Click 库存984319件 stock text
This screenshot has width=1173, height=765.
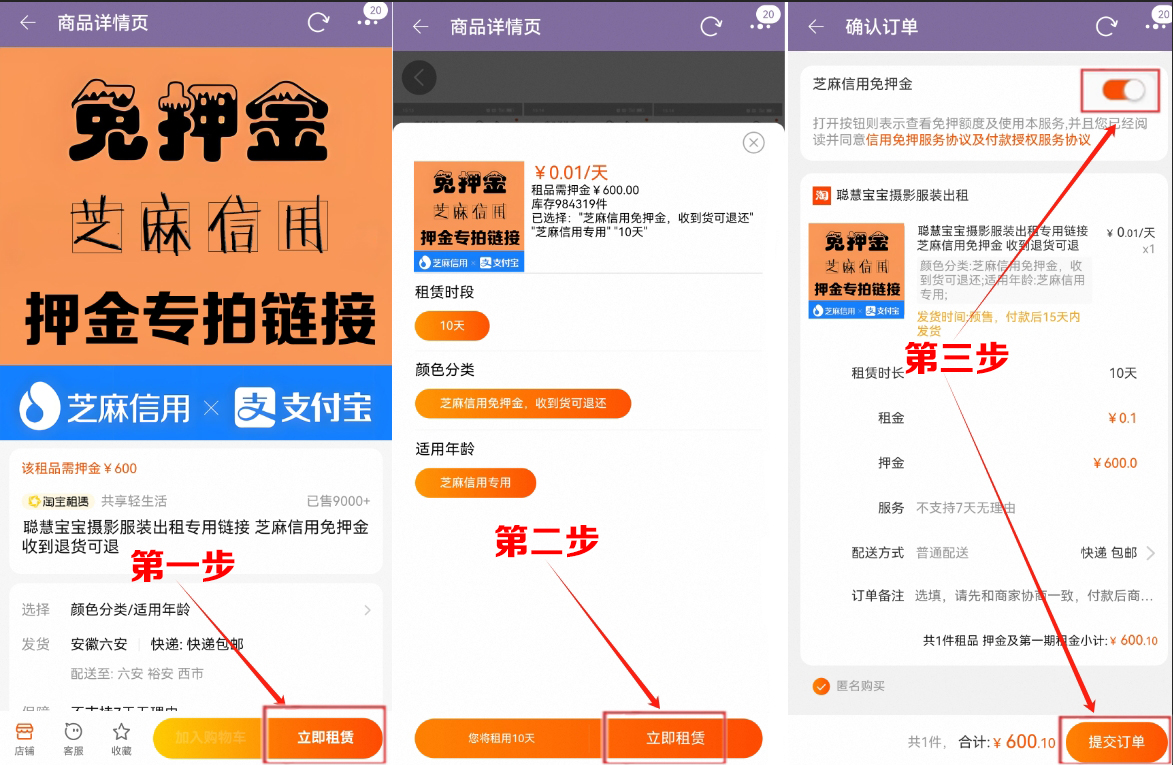click(569, 204)
